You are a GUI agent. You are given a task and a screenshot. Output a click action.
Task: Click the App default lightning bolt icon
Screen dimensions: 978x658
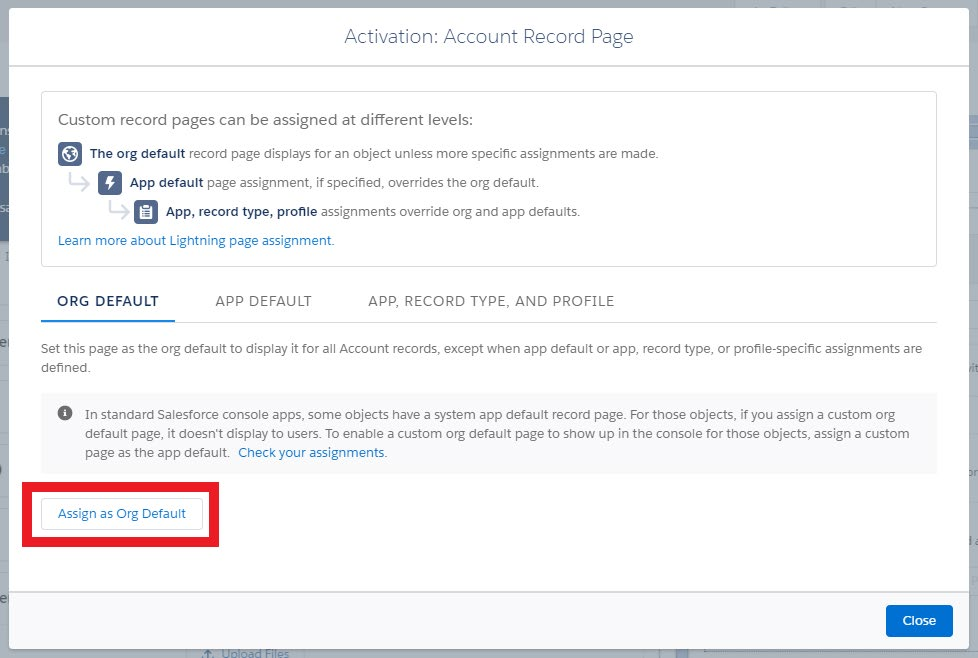pyautogui.click(x=110, y=183)
